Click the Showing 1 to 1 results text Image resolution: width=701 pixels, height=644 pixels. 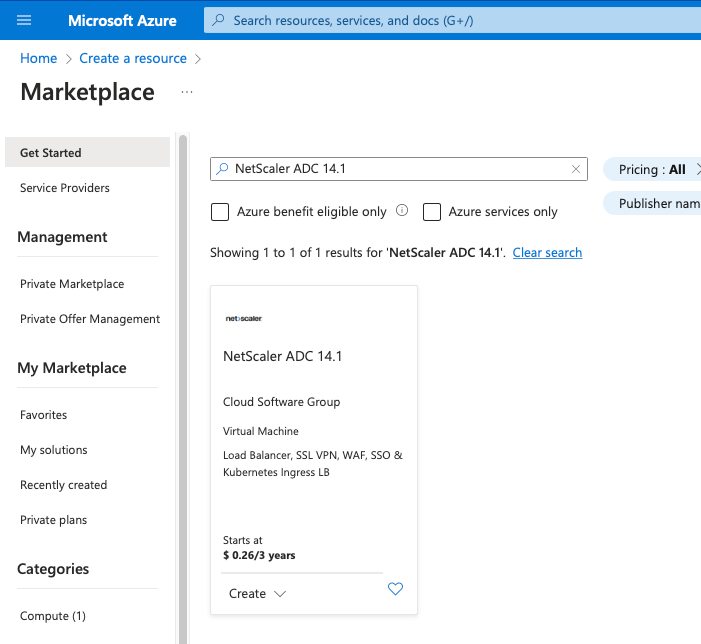pyautogui.click(x=358, y=253)
